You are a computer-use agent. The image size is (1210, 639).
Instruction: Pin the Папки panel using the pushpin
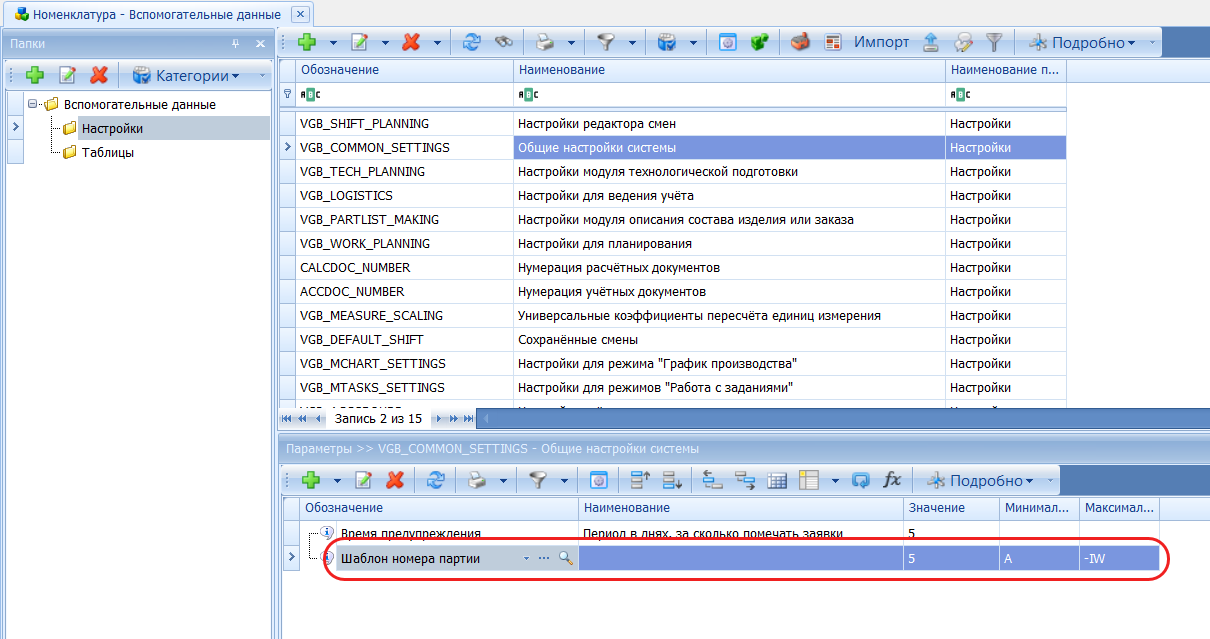[236, 44]
